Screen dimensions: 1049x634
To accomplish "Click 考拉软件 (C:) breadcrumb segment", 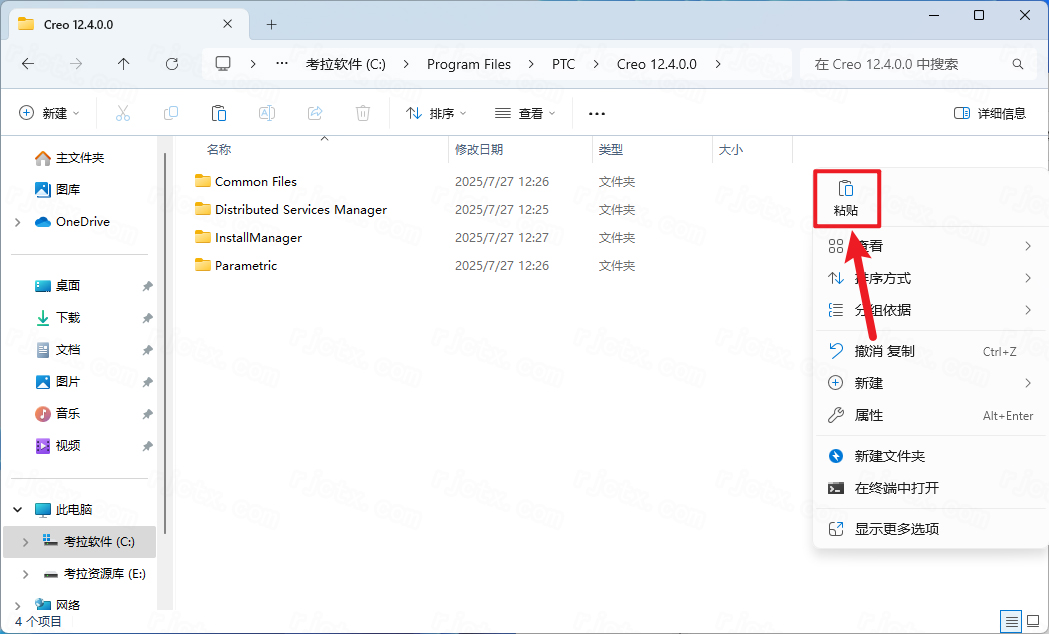I will pyautogui.click(x=346, y=64).
